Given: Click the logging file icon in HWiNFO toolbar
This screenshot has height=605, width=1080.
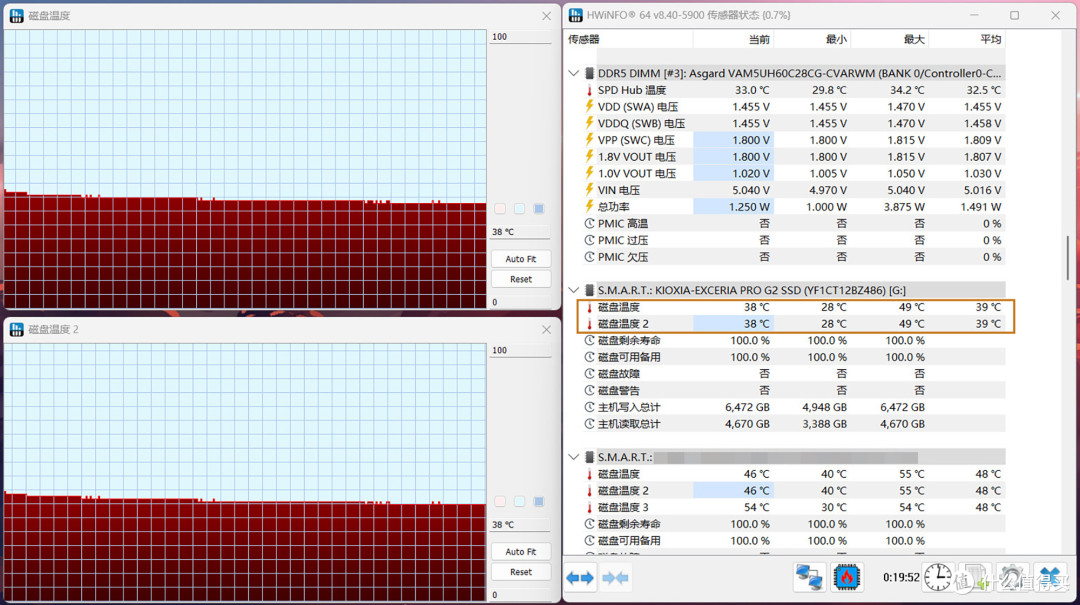Looking at the screenshot, I should (975, 577).
